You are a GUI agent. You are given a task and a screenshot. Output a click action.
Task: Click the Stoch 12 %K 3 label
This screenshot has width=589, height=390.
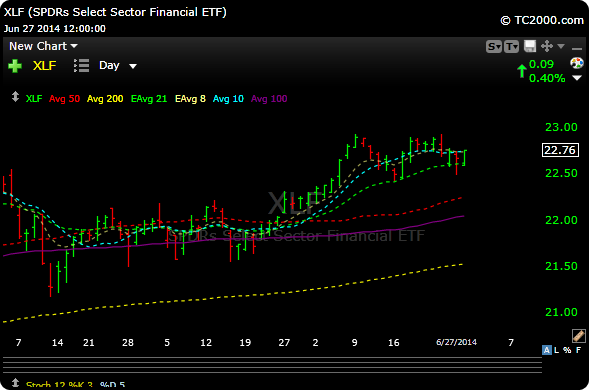59,385
